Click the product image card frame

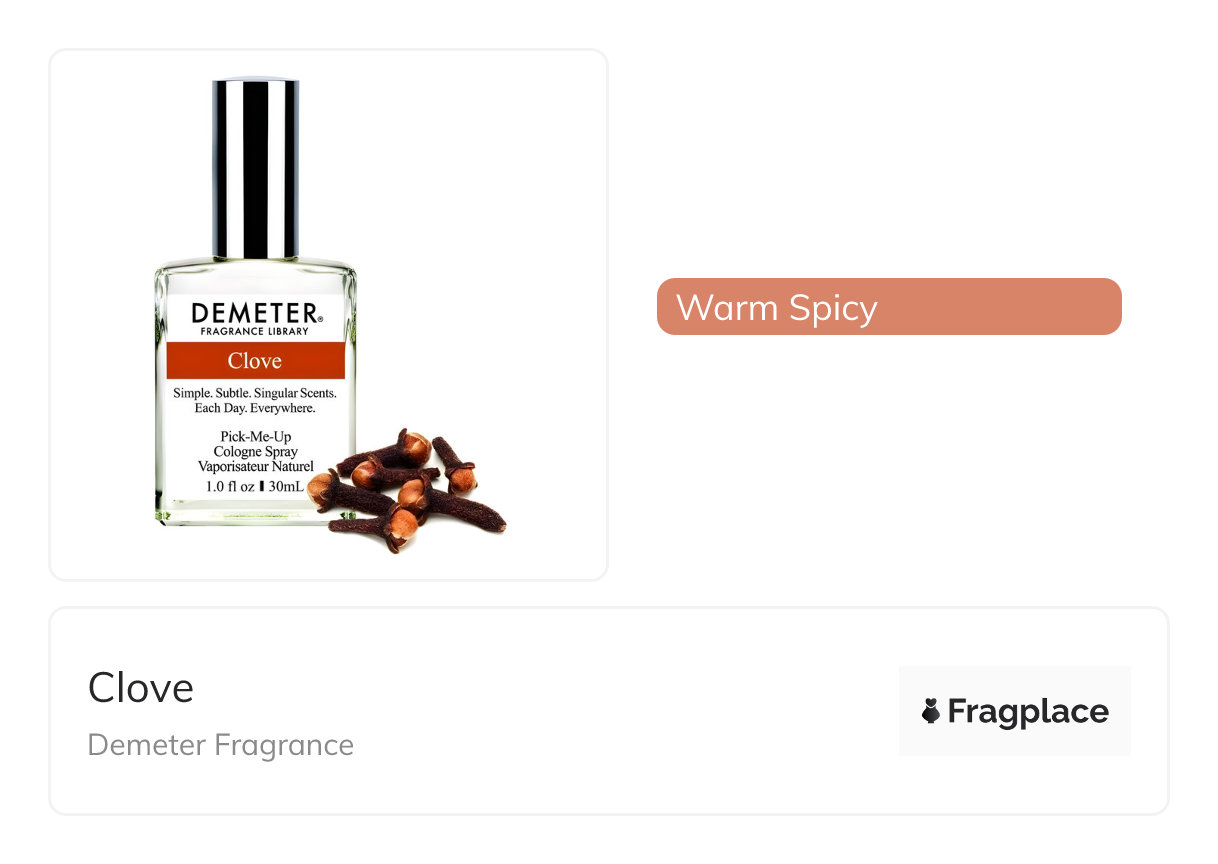(329, 315)
